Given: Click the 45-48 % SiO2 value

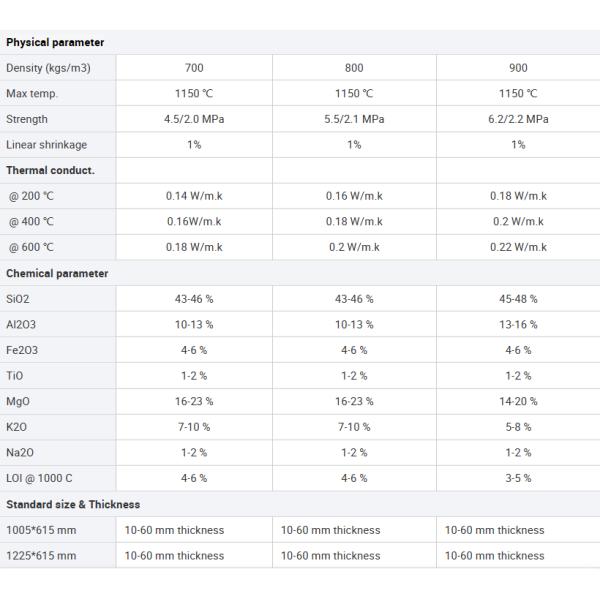Looking at the screenshot, I should pos(518,299).
